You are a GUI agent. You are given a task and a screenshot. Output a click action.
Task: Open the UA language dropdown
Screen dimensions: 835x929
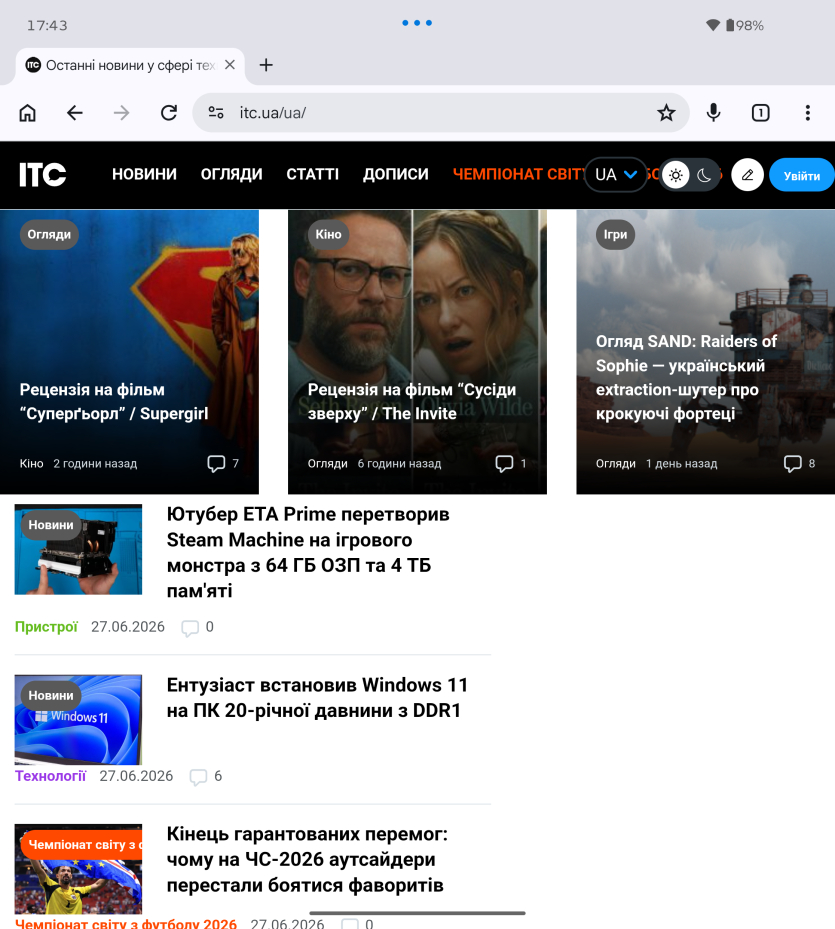point(616,175)
